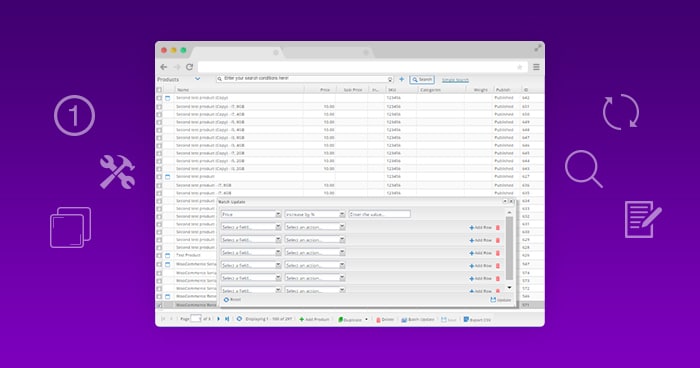Click the topmost red delete-row icon in Batch Update
Image resolution: width=700 pixels, height=368 pixels.
(498, 228)
